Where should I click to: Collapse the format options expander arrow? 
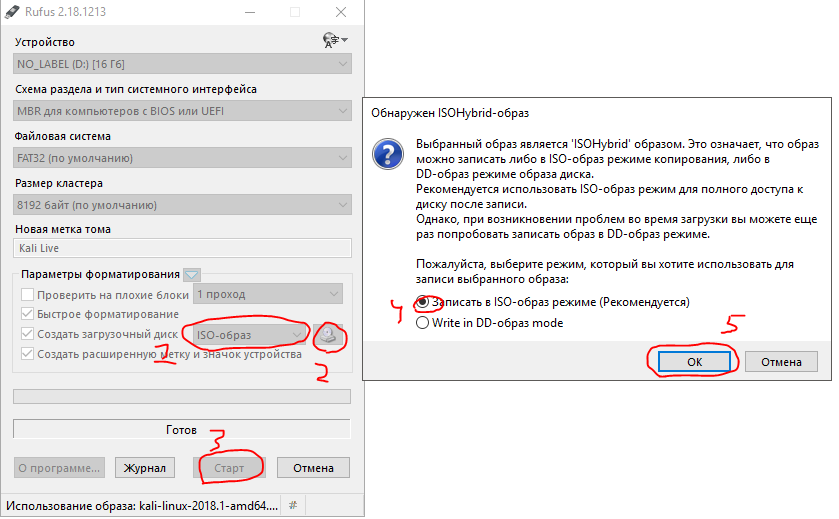(192, 275)
